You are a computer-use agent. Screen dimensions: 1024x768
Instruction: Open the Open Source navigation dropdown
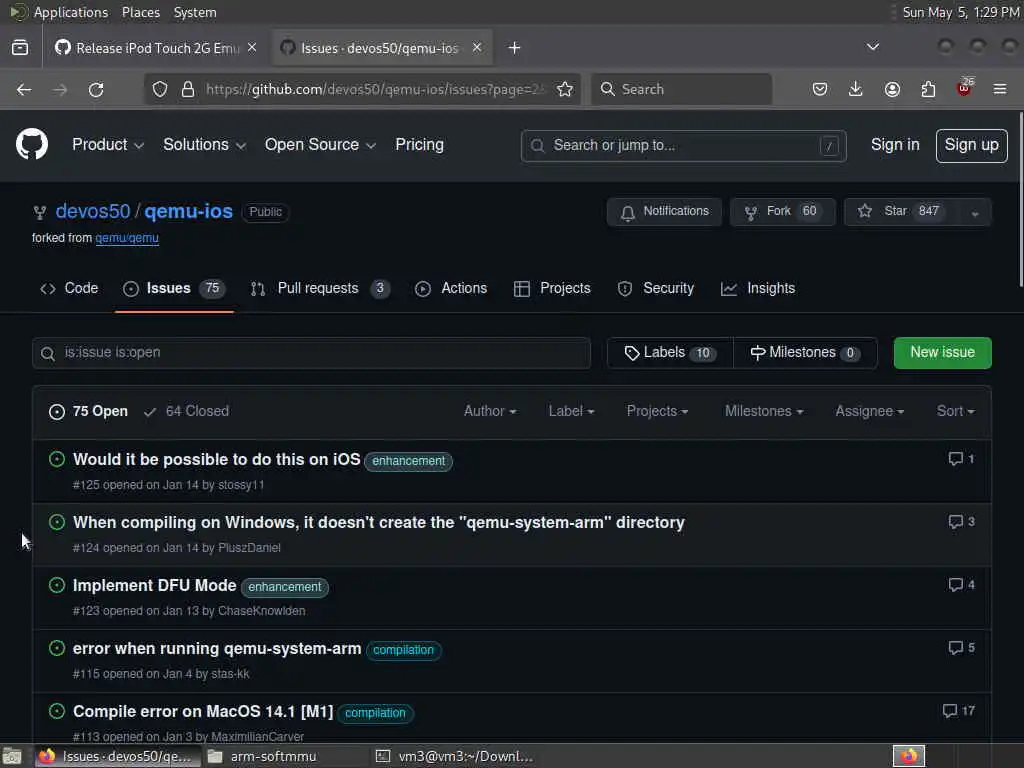point(320,145)
